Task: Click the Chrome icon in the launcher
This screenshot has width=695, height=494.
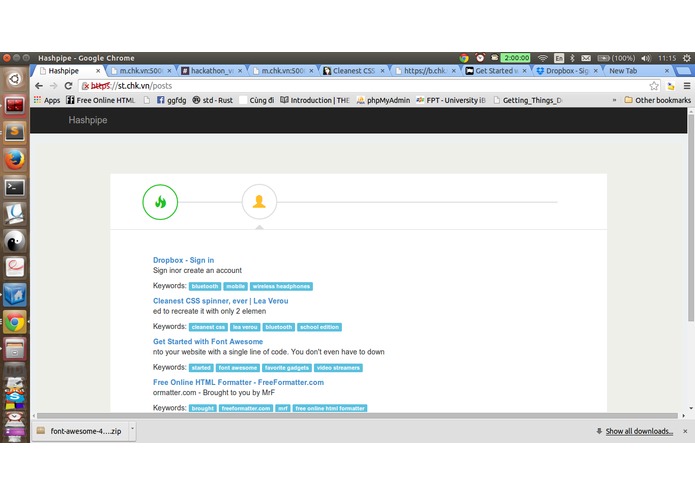Action: click(15, 322)
